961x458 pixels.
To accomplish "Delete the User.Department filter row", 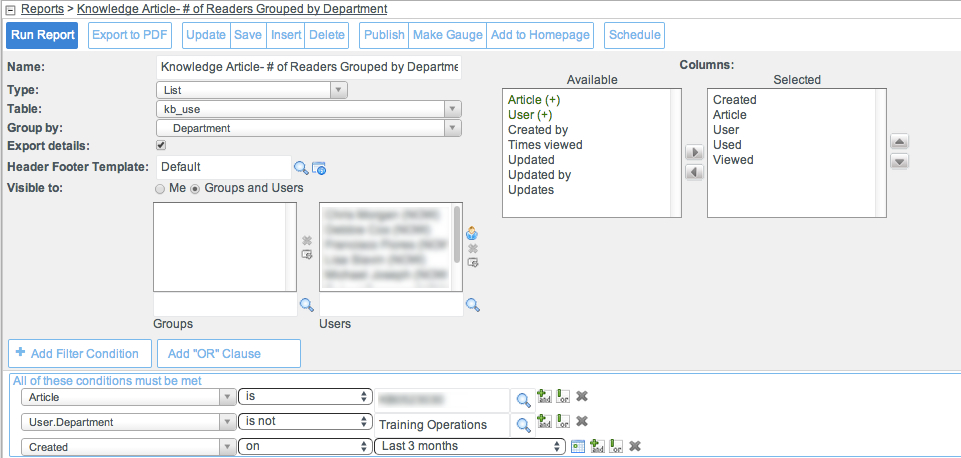I will [x=582, y=421].
